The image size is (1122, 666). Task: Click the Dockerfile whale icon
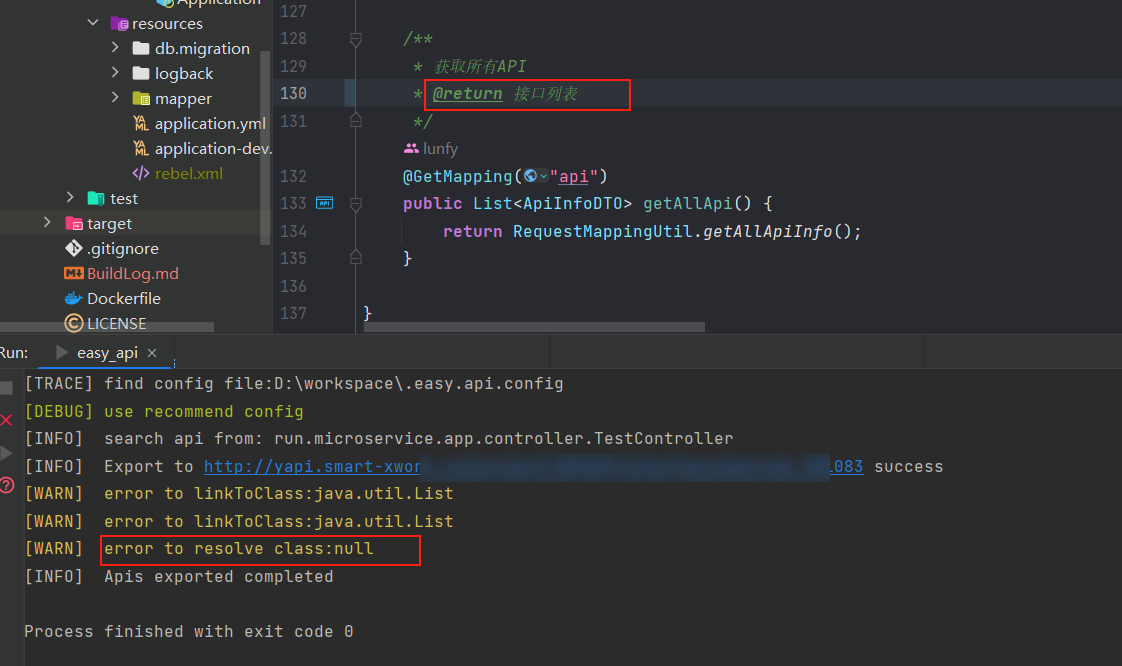tap(74, 298)
